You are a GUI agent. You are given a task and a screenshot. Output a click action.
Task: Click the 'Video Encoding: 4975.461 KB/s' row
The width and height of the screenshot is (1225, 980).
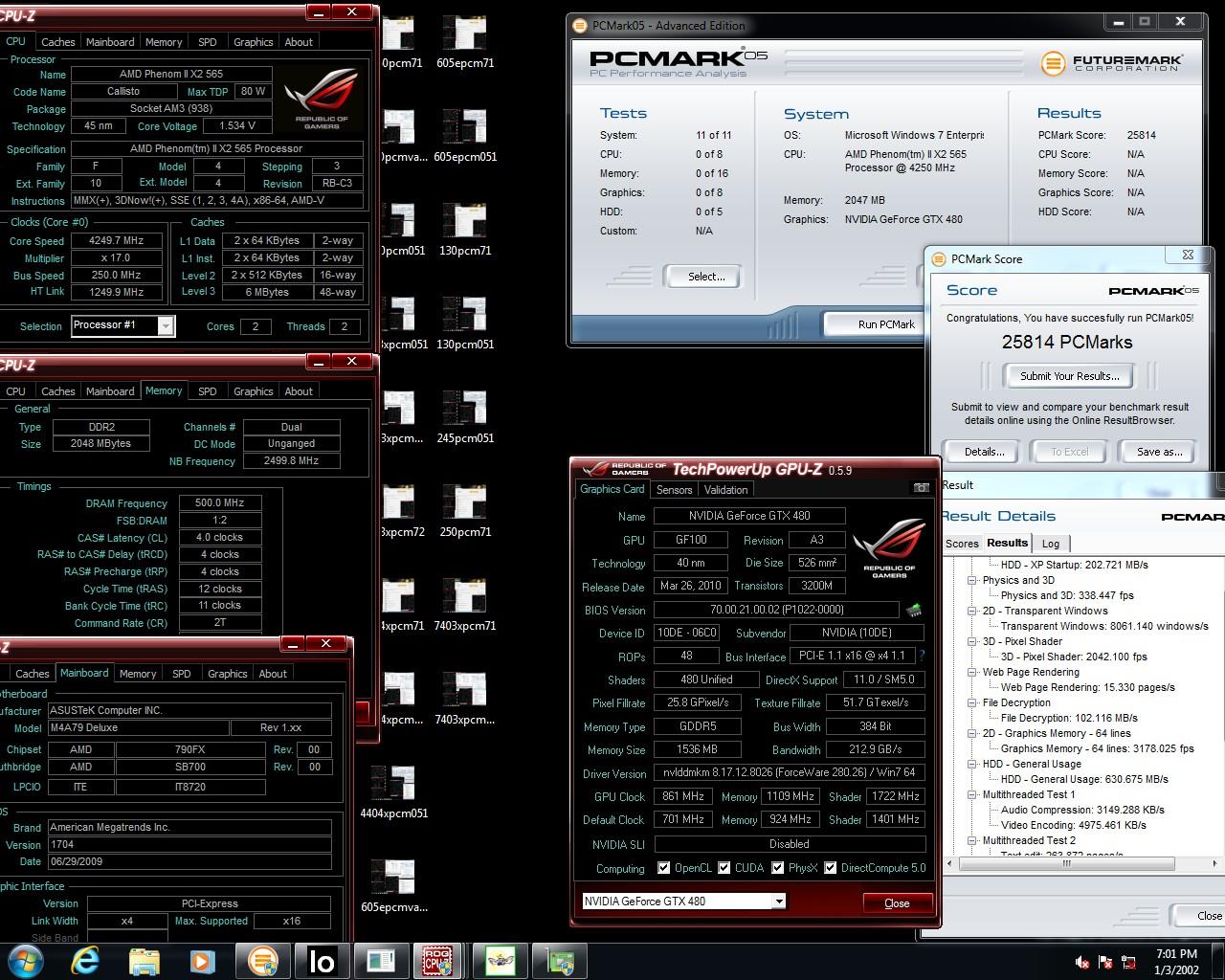pos(1073,825)
